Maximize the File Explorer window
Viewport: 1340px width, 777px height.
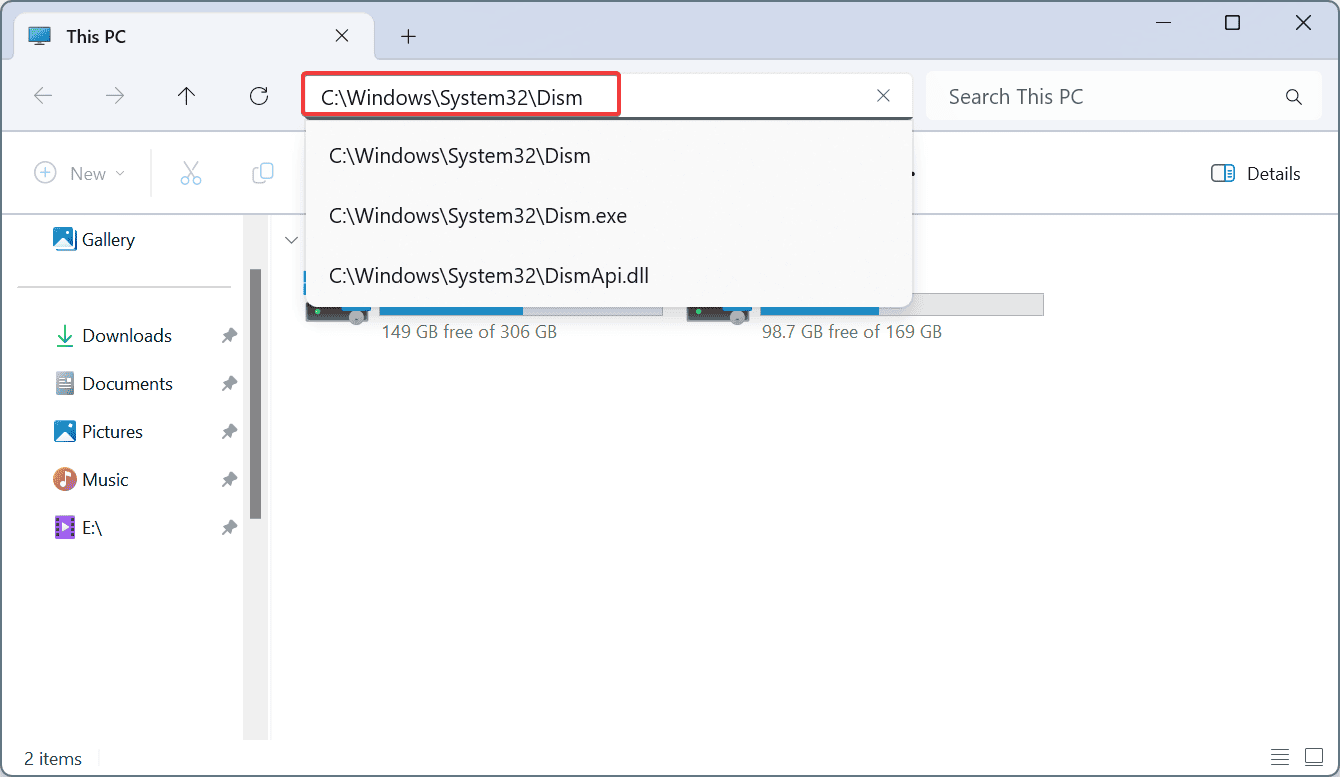[1232, 23]
